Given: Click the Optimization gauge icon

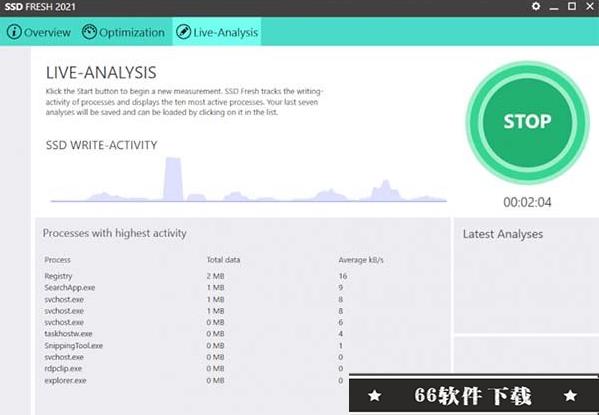Looking at the screenshot, I should (89, 32).
